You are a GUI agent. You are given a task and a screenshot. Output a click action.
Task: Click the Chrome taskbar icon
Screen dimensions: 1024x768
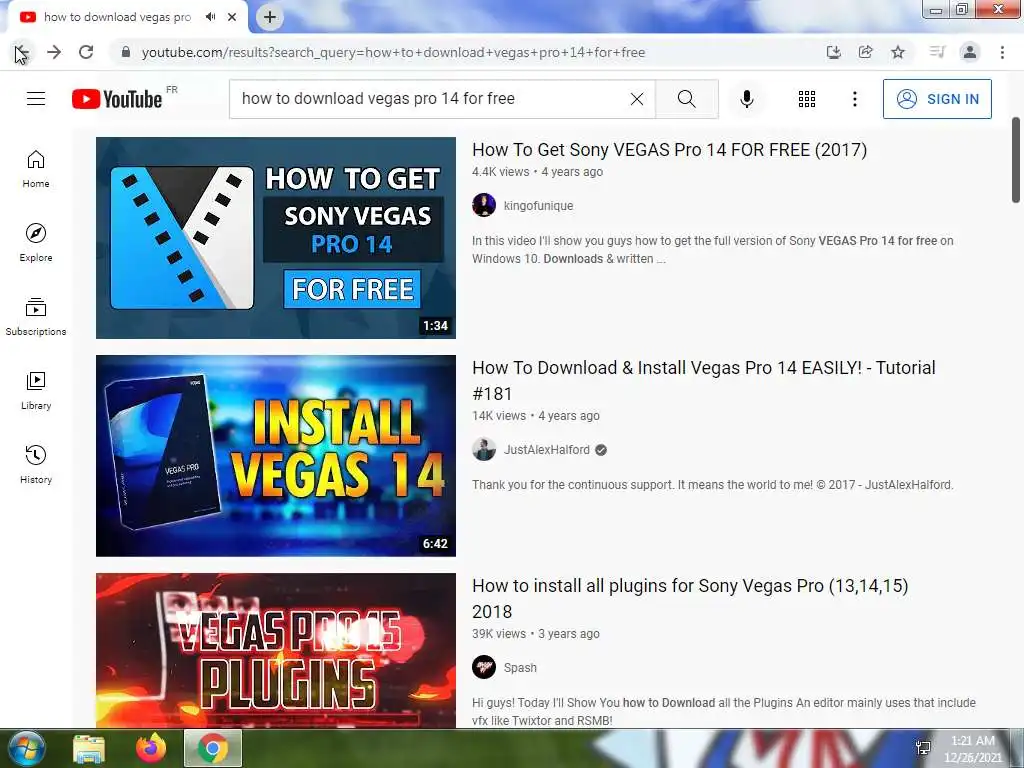pos(213,748)
